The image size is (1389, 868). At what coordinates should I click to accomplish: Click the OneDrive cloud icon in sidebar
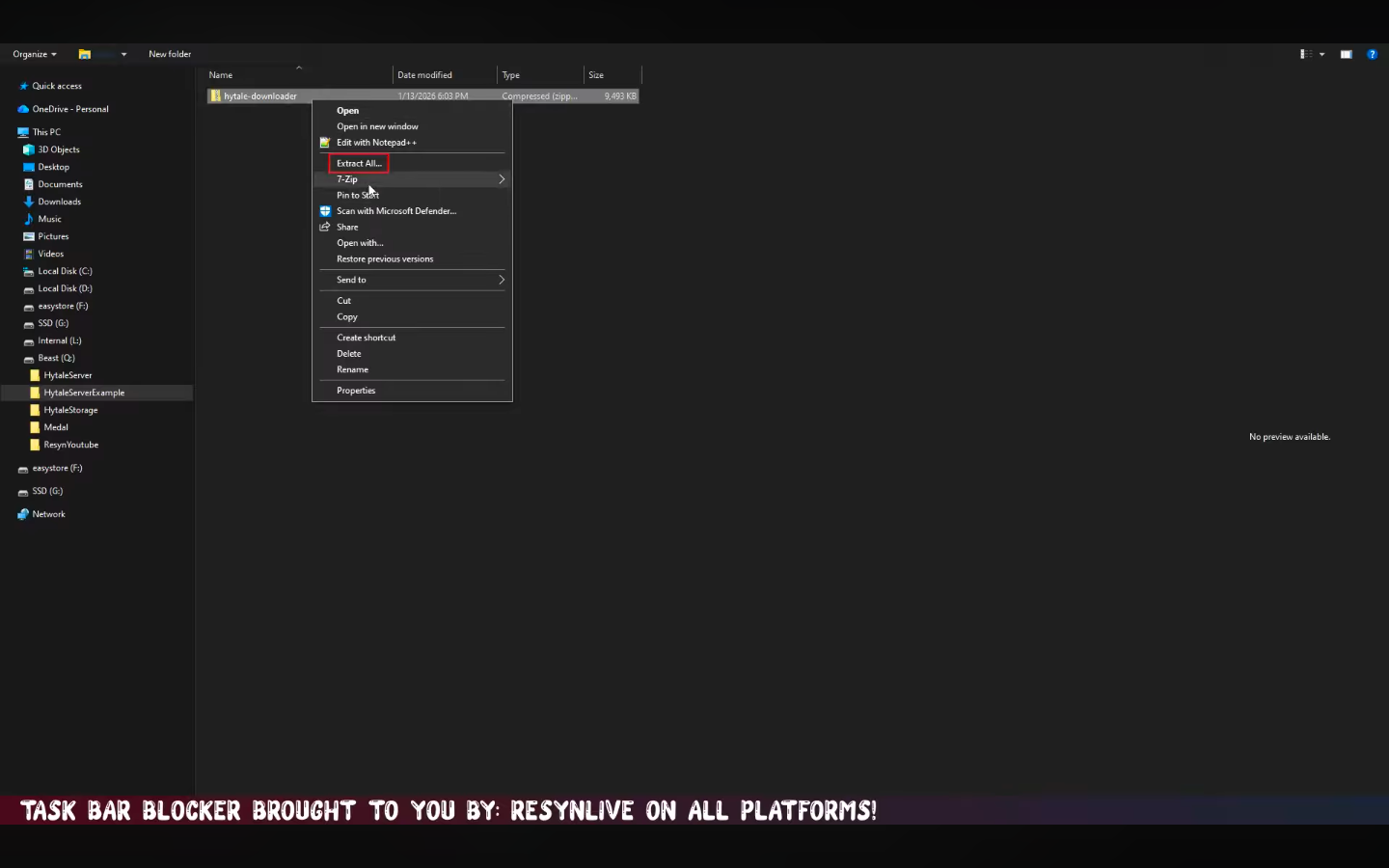[x=23, y=109]
